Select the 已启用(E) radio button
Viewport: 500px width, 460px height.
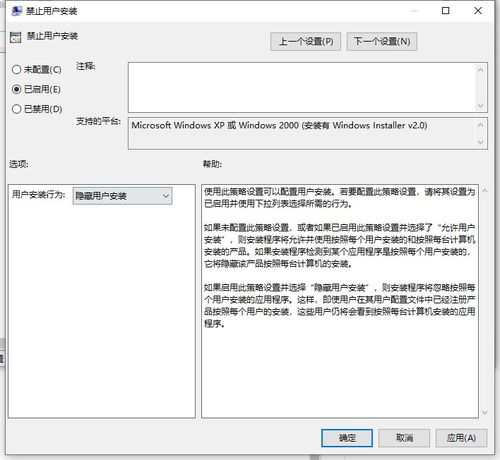(16, 89)
